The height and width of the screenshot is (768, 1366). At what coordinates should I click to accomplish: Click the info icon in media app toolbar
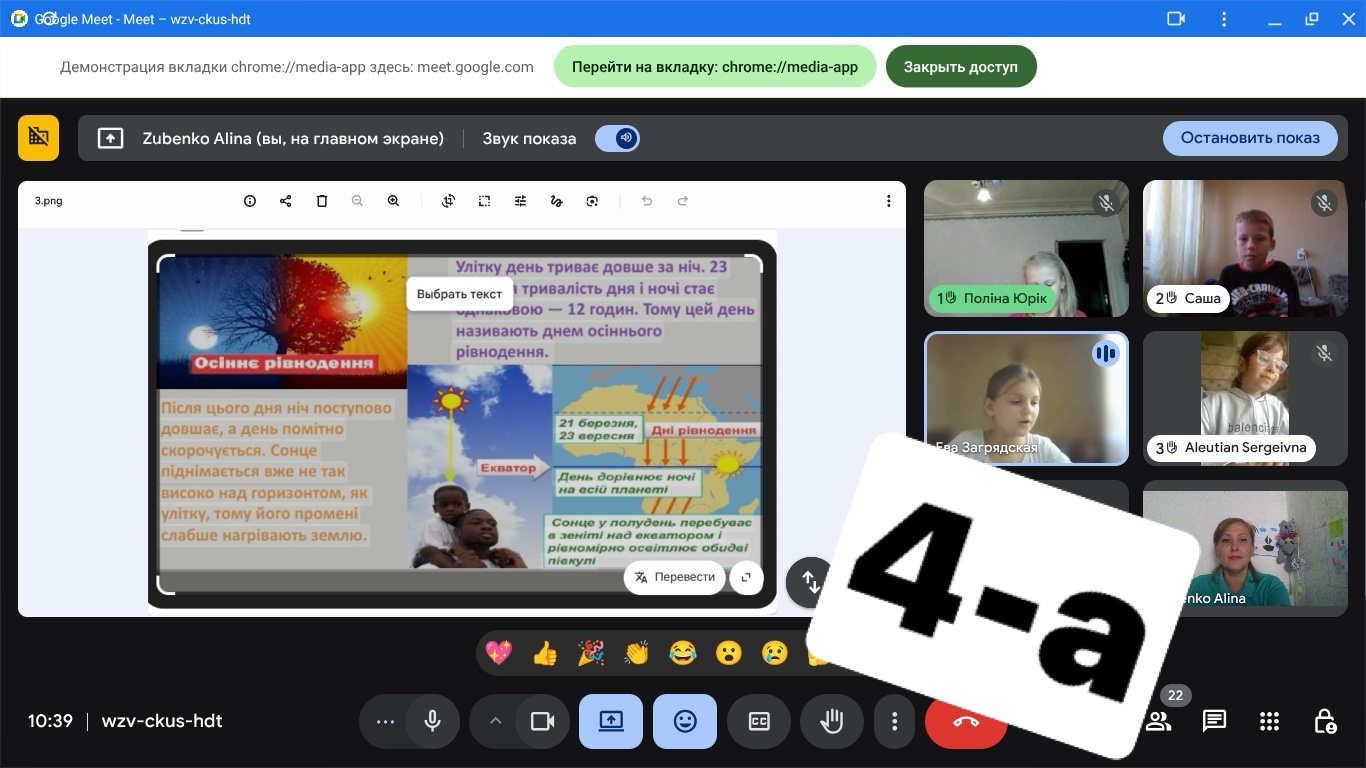250,201
